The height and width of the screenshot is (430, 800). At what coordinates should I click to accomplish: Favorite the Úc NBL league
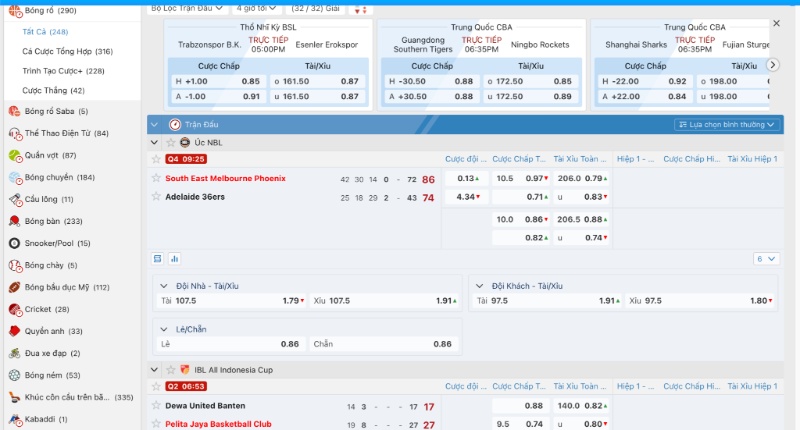point(170,142)
